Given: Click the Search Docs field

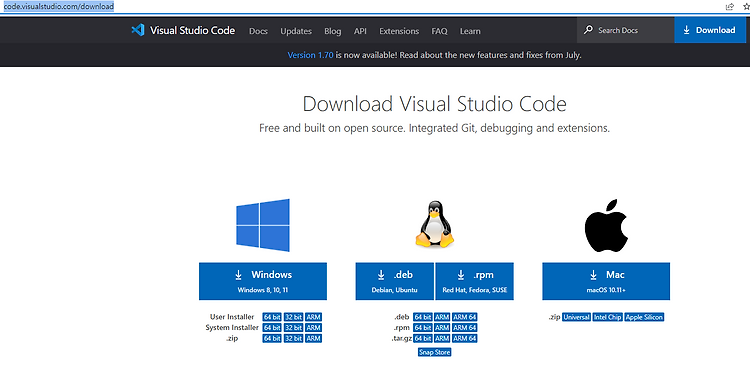Looking at the screenshot, I should click(x=626, y=30).
